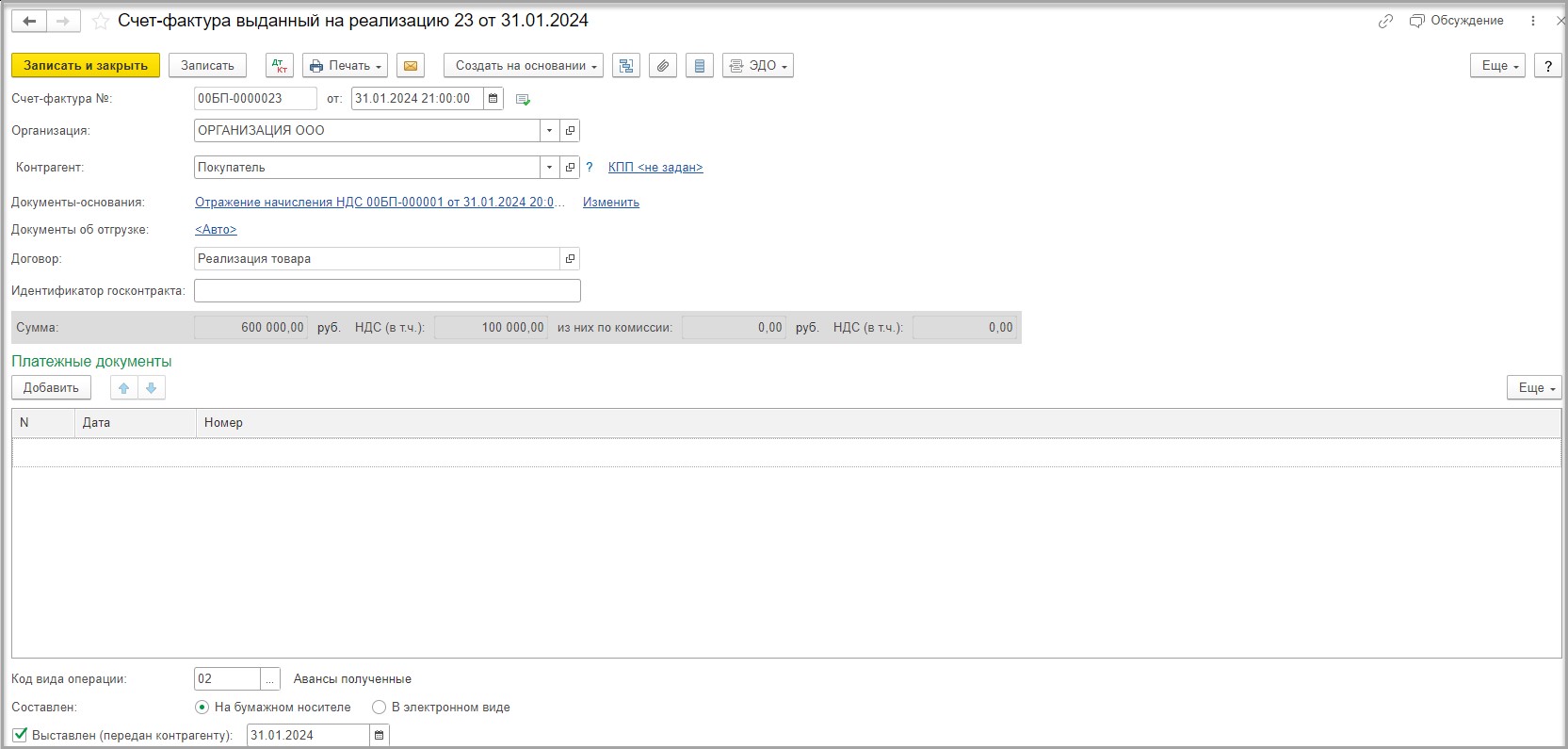
Task: Click the invoice date field
Action: click(417, 98)
